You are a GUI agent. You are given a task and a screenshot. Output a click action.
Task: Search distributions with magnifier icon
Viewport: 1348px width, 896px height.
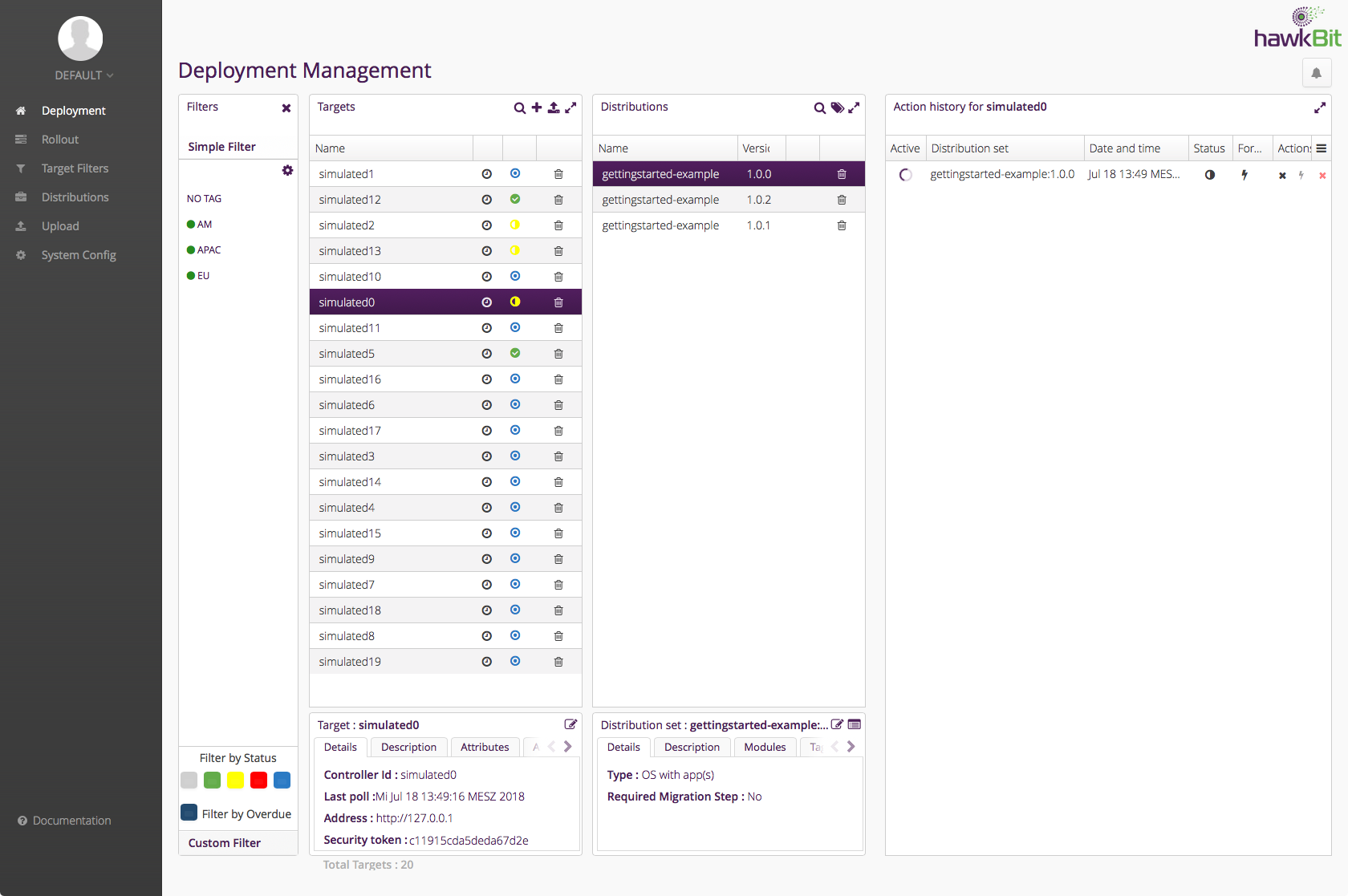pos(820,108)
